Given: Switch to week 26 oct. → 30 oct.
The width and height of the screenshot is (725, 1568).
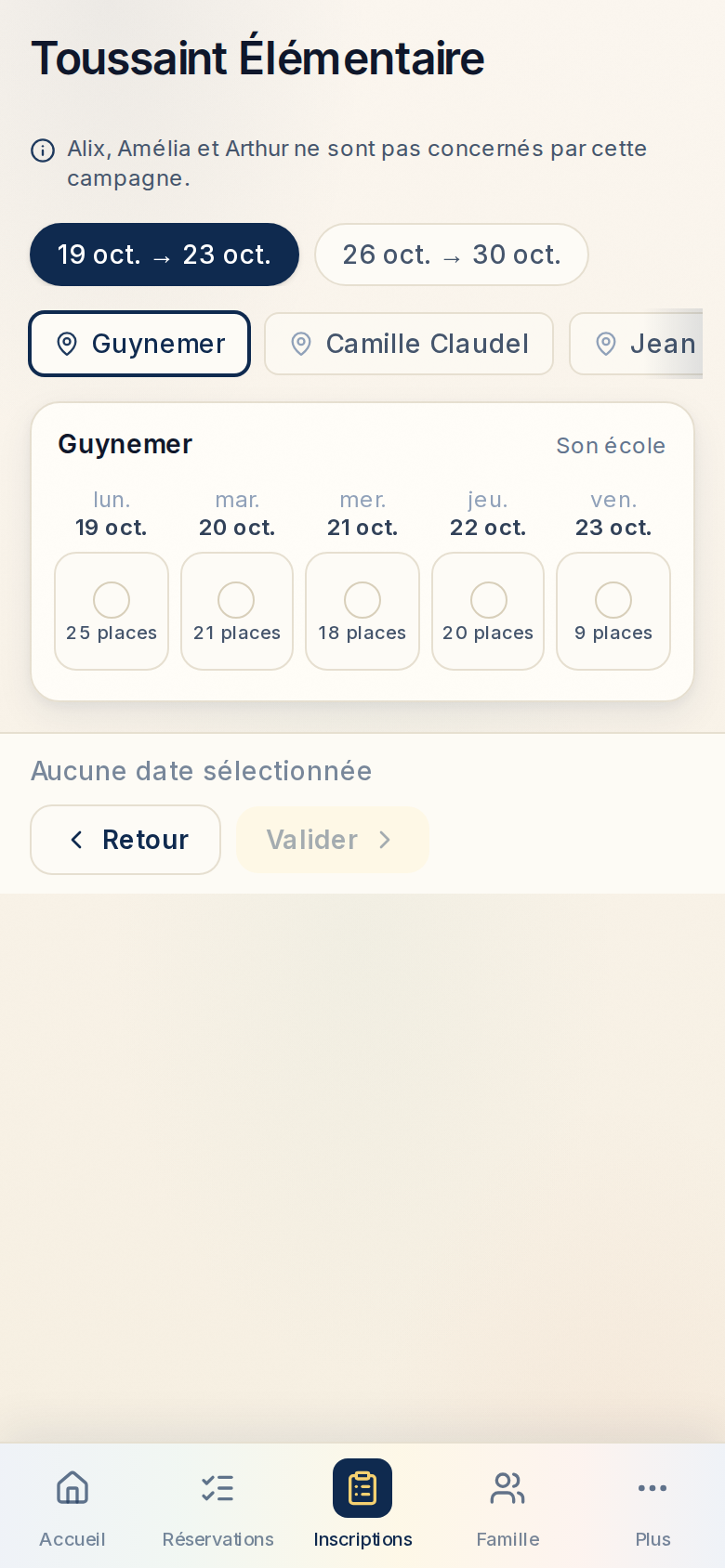Looking at the screenshot, I should [452, 255].
